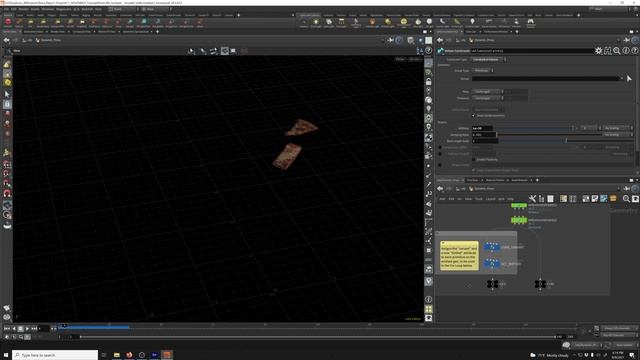Switch to the Geometry Spreadsheet pane tab
640x360 pixels.
136,31
